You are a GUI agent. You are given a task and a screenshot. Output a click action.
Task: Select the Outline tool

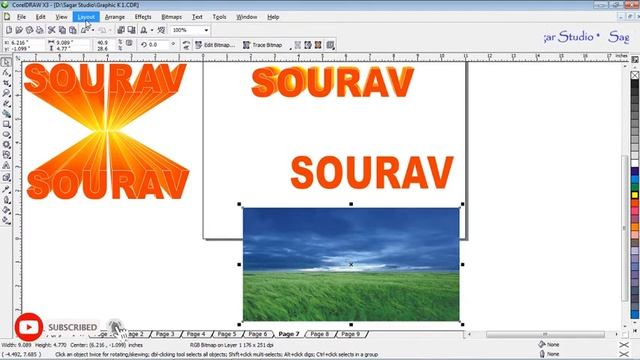(6, 200)
